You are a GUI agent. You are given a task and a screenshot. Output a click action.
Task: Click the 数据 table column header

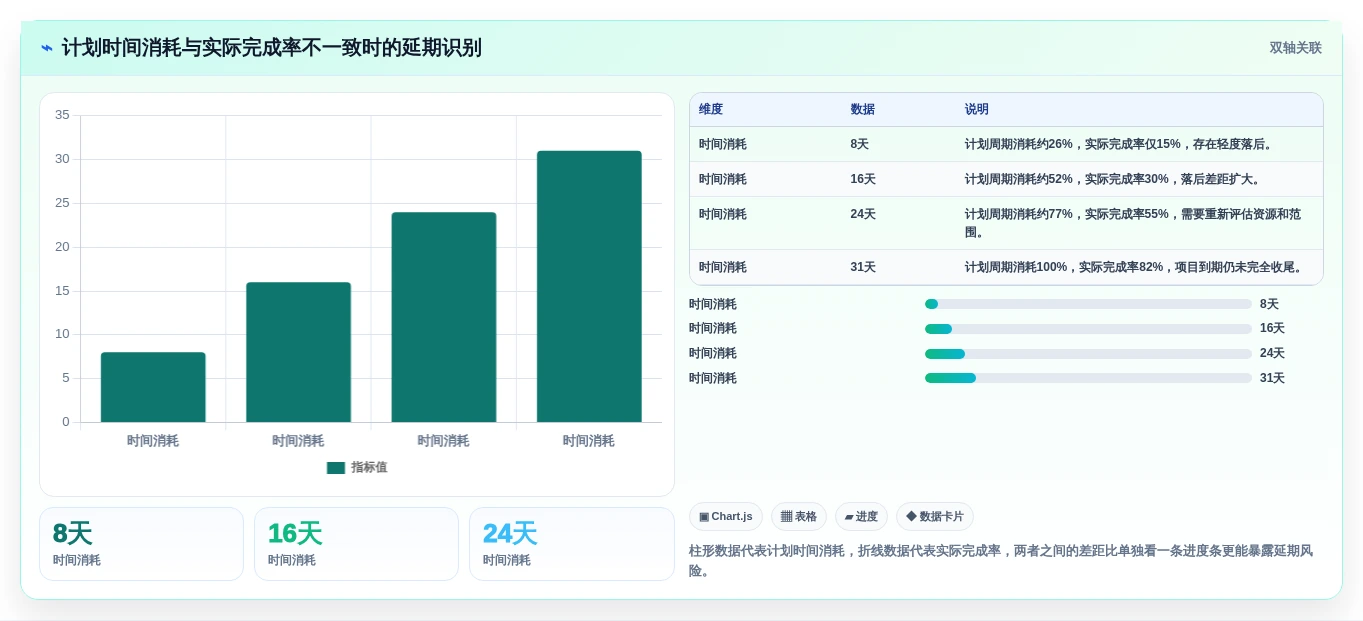863,110
